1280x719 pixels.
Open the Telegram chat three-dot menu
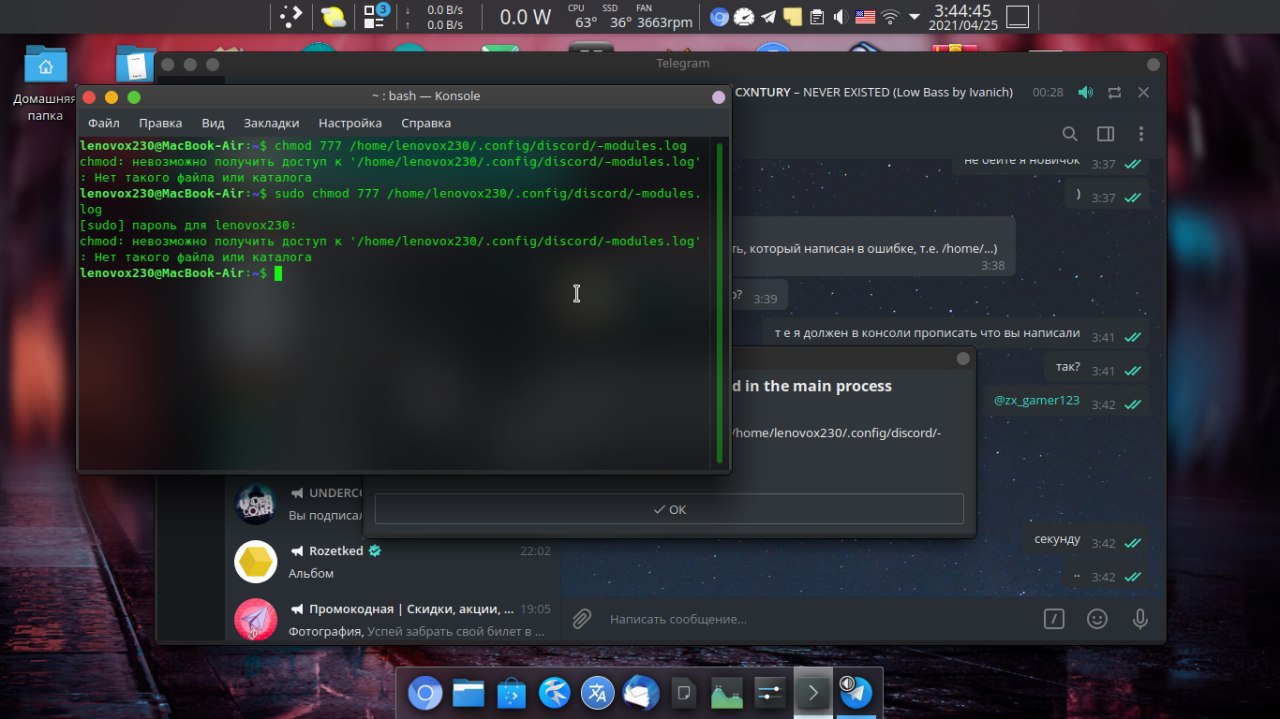coord(1141,134)
